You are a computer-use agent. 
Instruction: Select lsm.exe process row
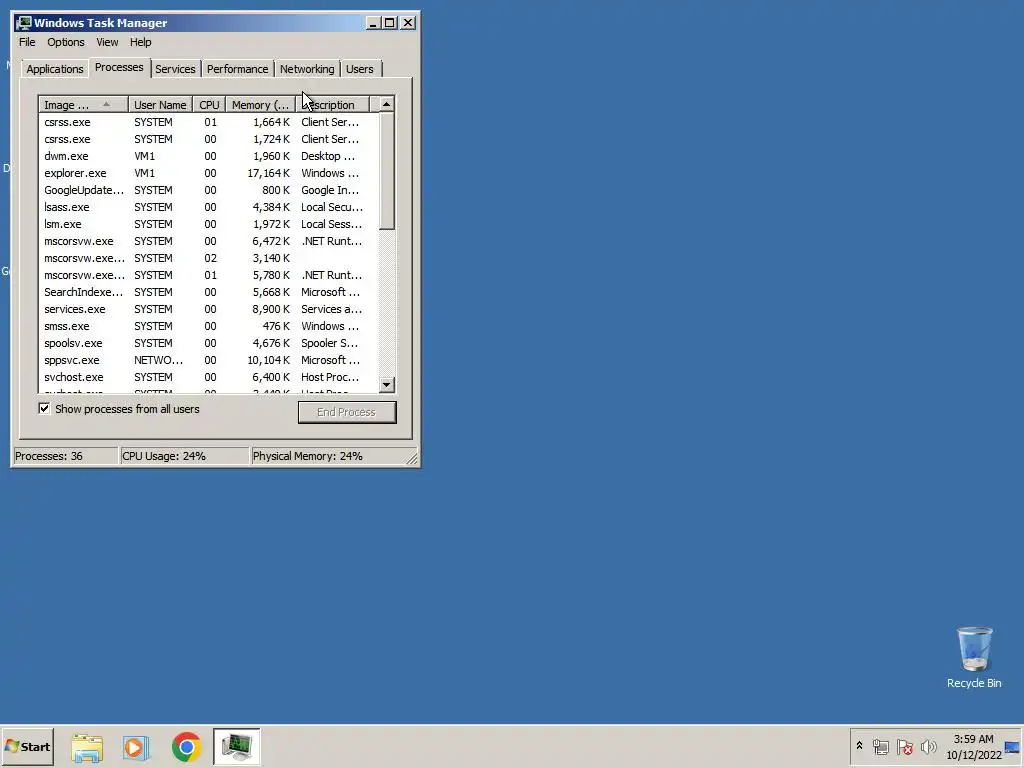tap(208, 224)
